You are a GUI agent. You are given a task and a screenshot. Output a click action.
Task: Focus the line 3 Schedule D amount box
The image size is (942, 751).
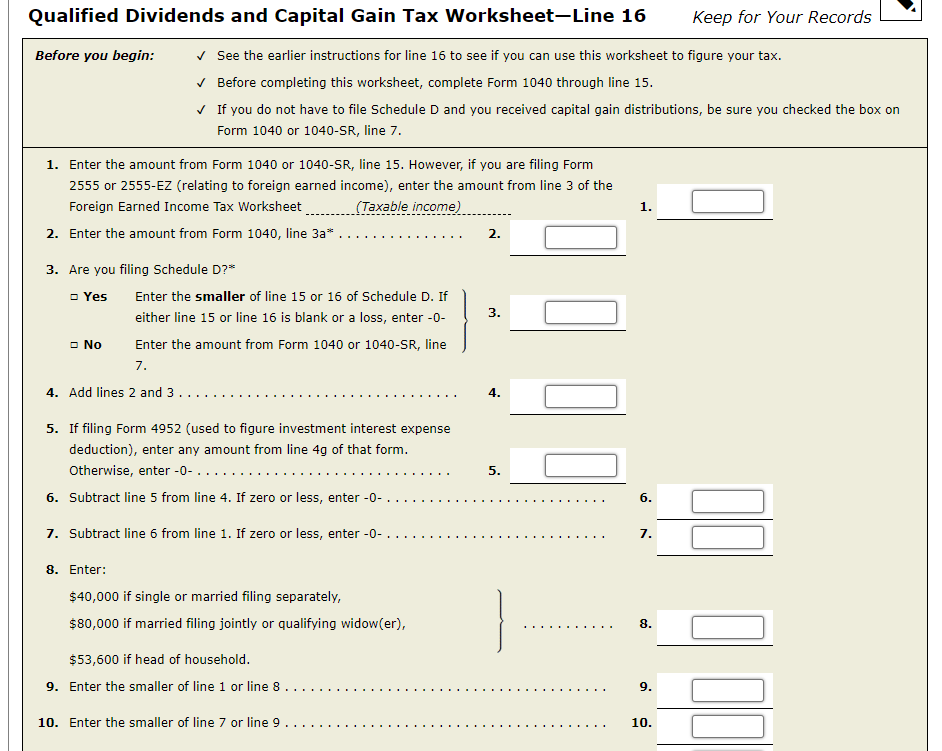[x=581, y=312]
